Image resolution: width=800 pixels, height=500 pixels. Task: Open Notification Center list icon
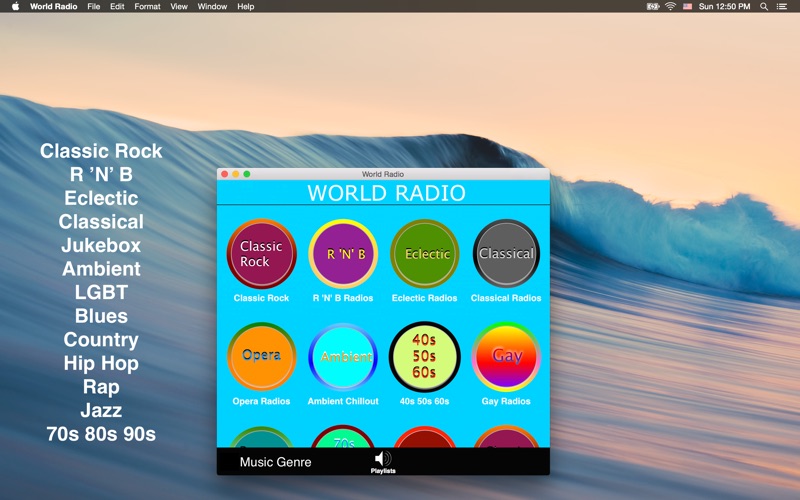coord(782,6)
